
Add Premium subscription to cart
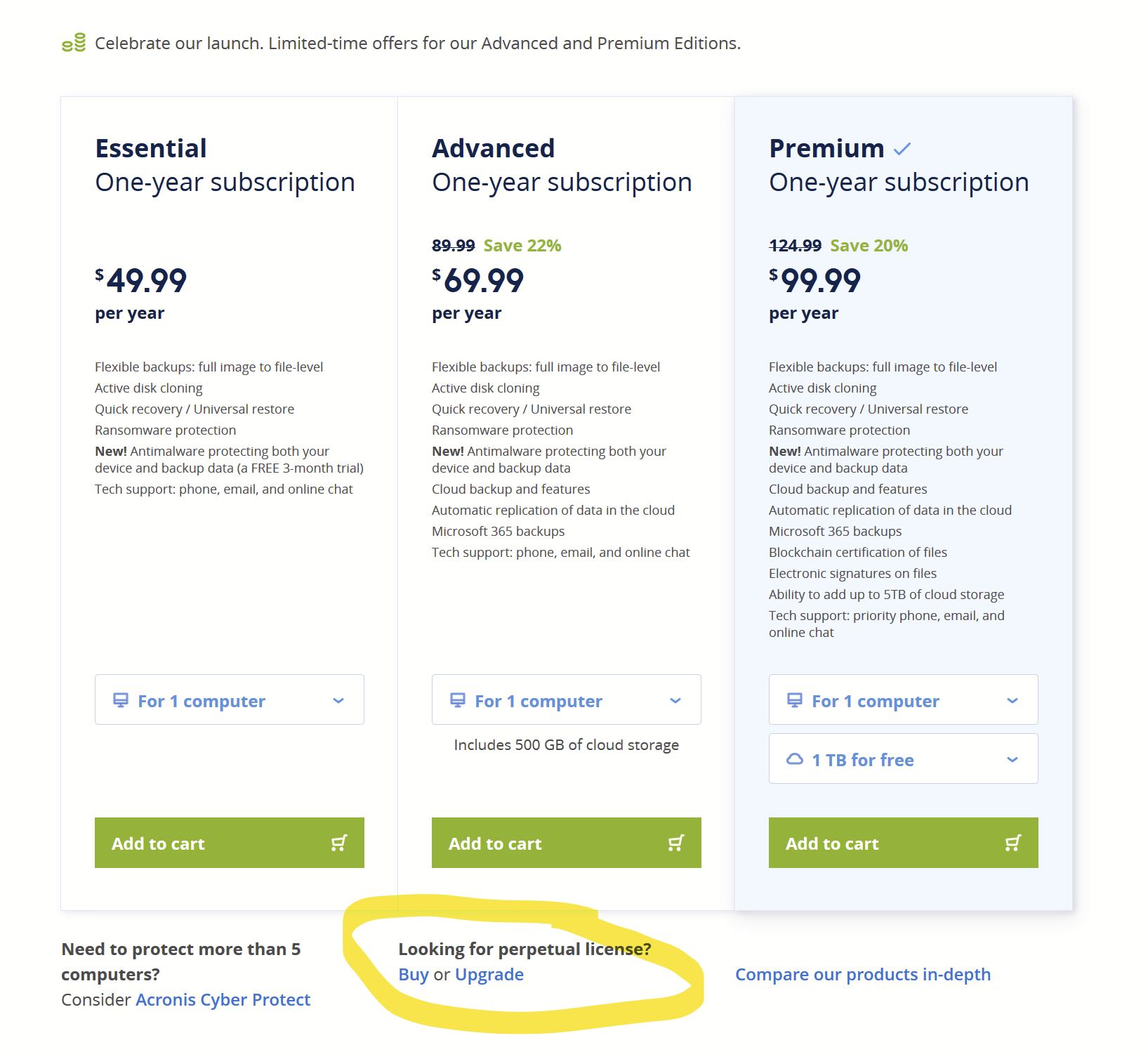903,843
